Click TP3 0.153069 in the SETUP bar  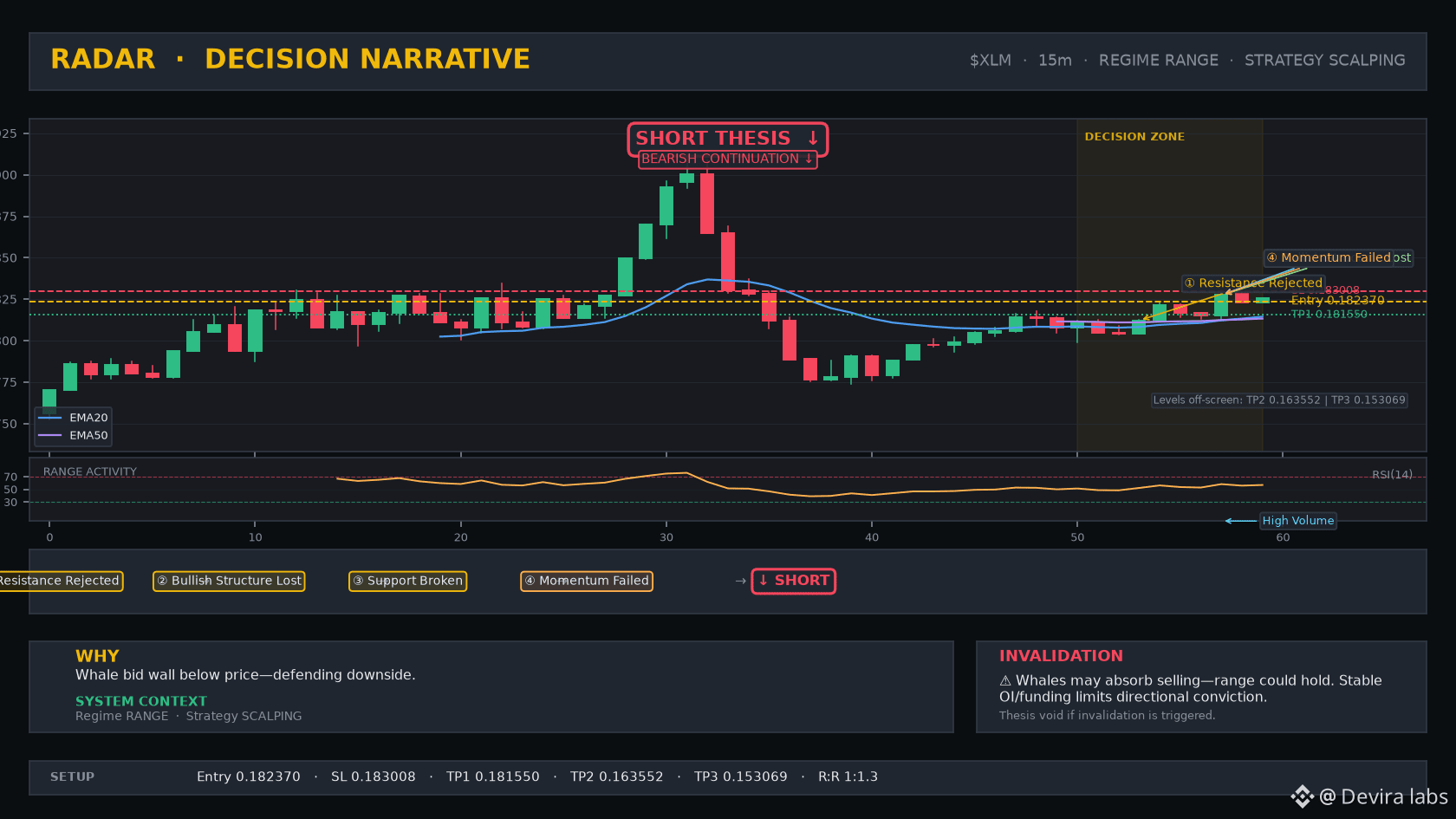[741, 777]
